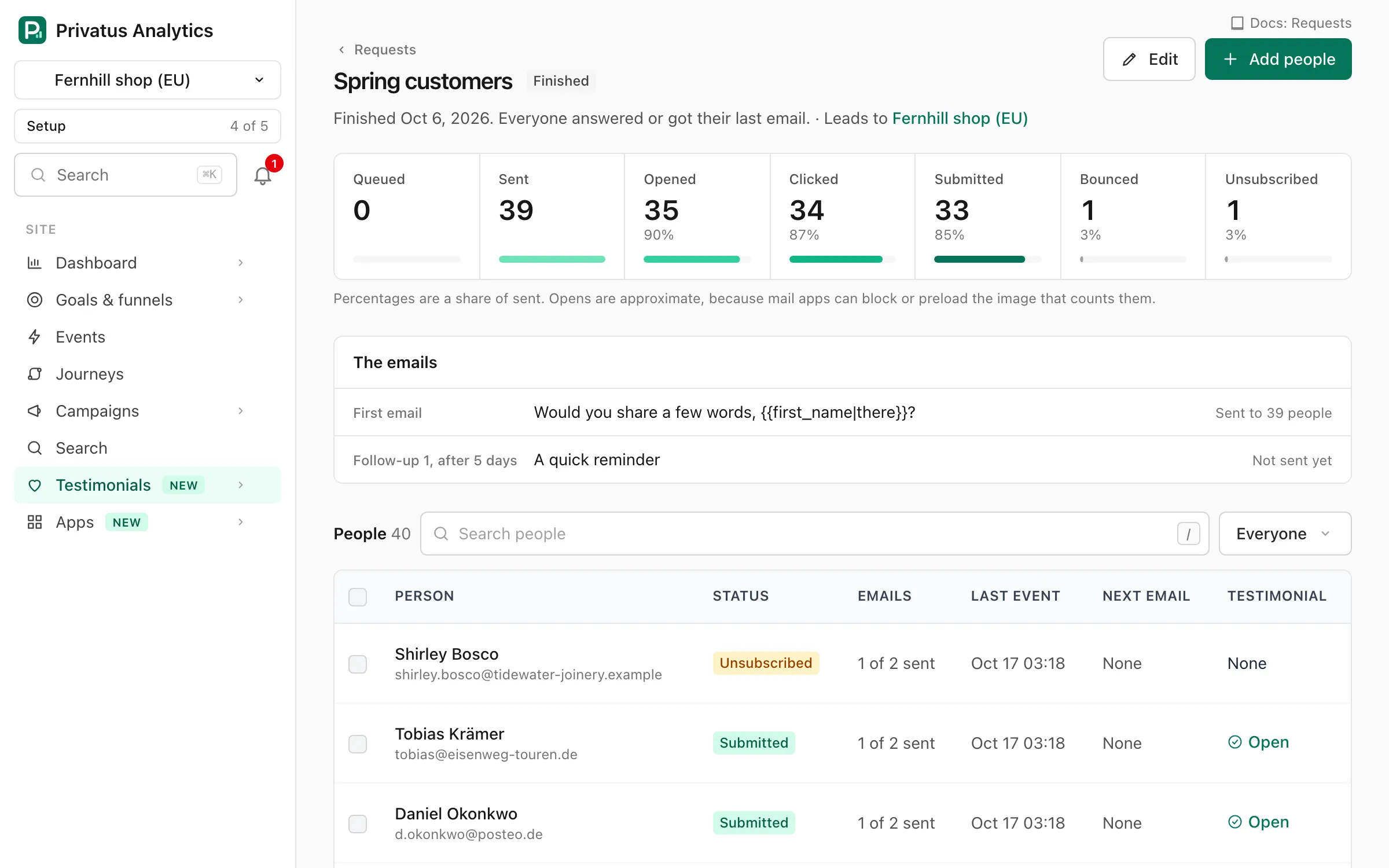This screenshot has height=868, width=1389.
Task: Click the pencil icon on Edit
Action: click(x=1129, y=59)
